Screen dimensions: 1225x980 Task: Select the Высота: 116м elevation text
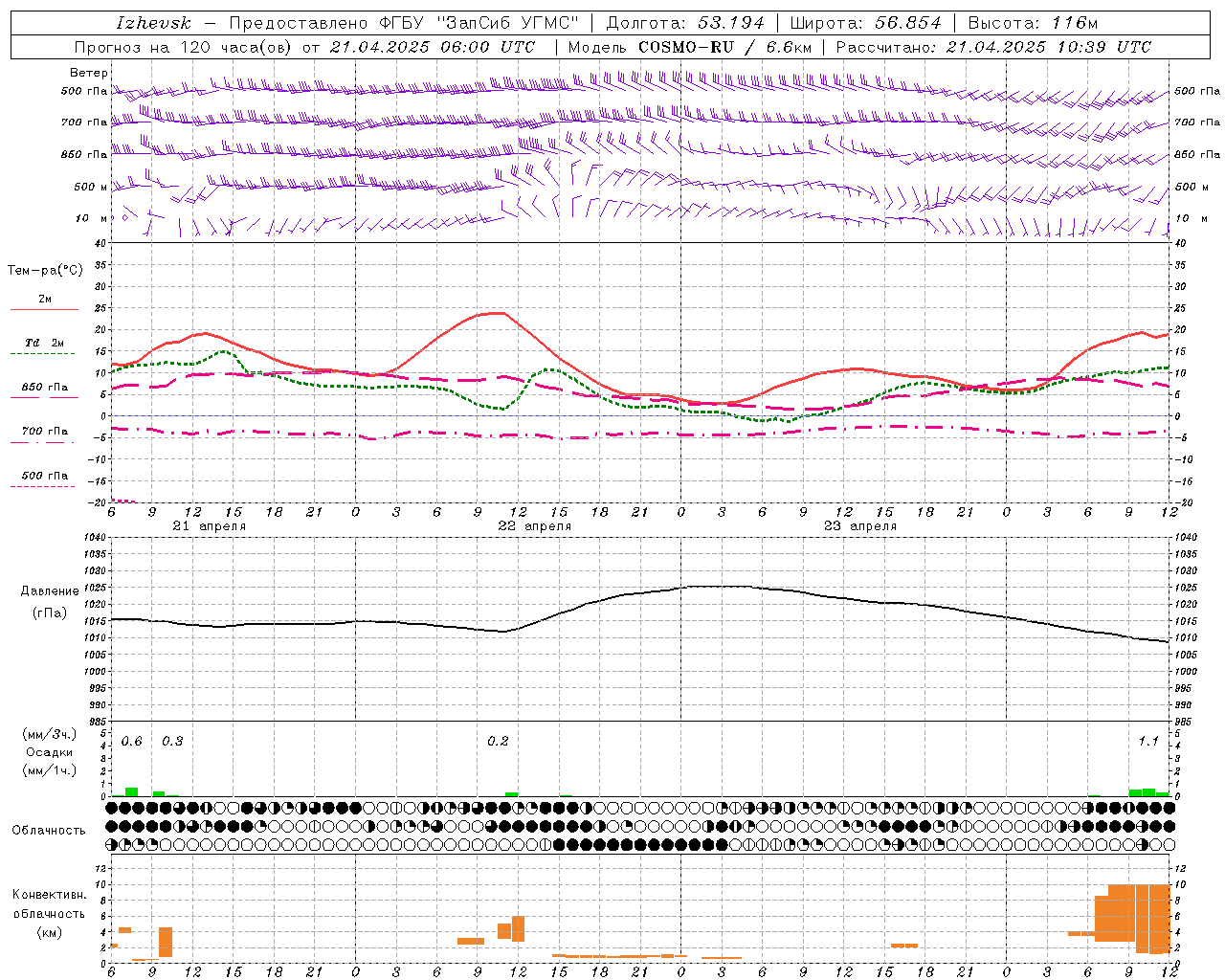click(1033, 23)
